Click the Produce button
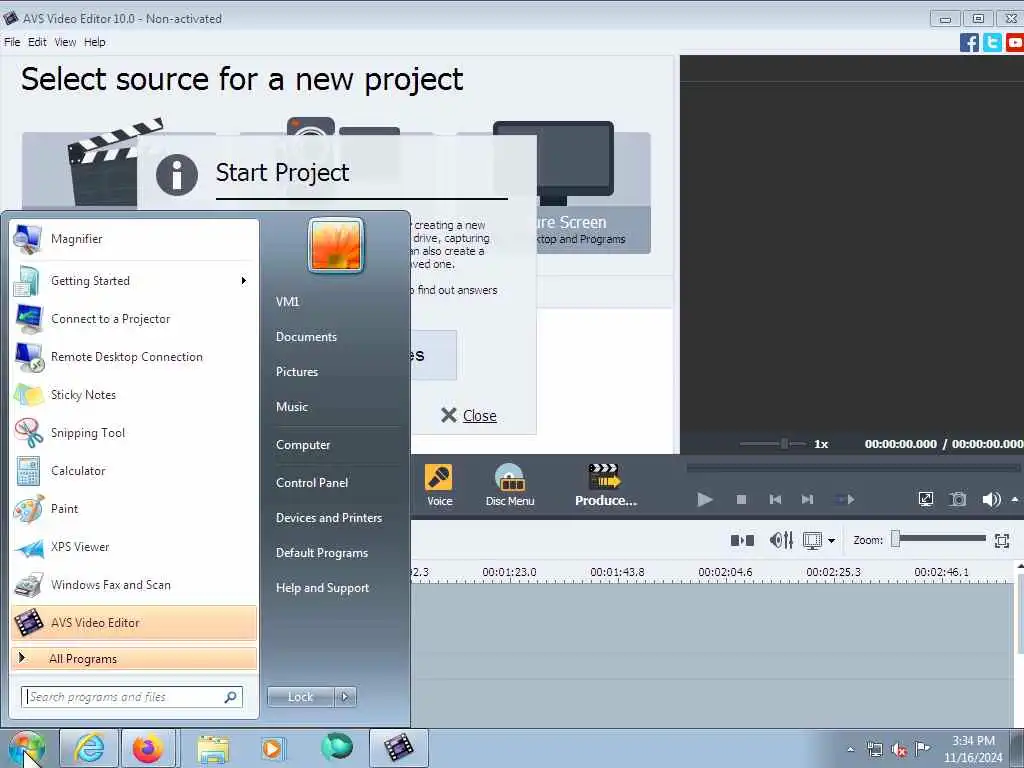The image size is (1024, 768). point(605,485)
